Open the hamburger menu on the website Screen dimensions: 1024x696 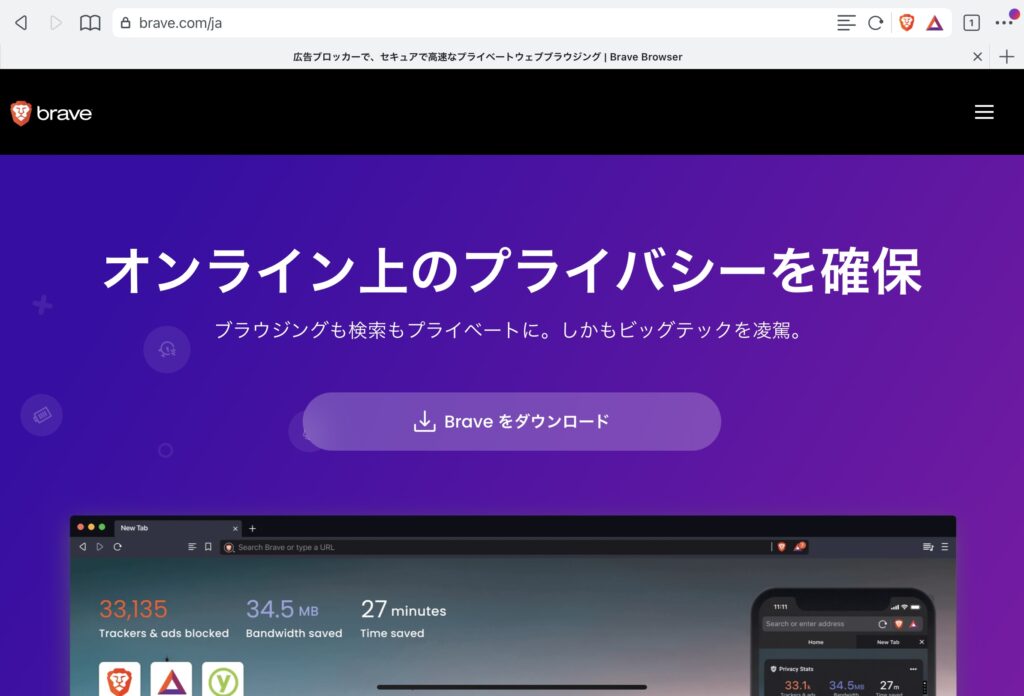(984, 112)
